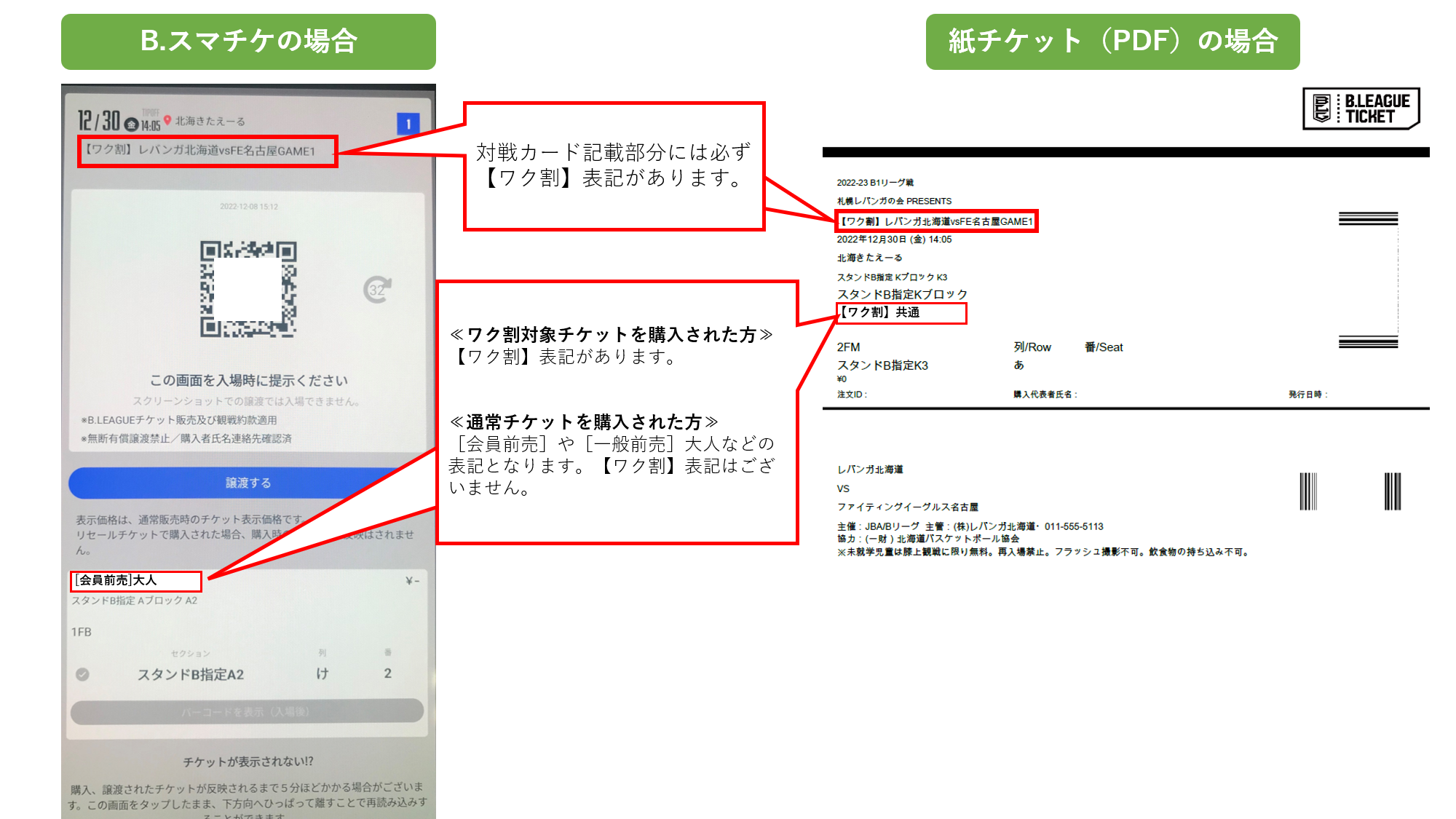Click the 注文ID field label on PDF
Viewport: 1456px width, 819px height.
pyautogui.click(x=852, y=395)
